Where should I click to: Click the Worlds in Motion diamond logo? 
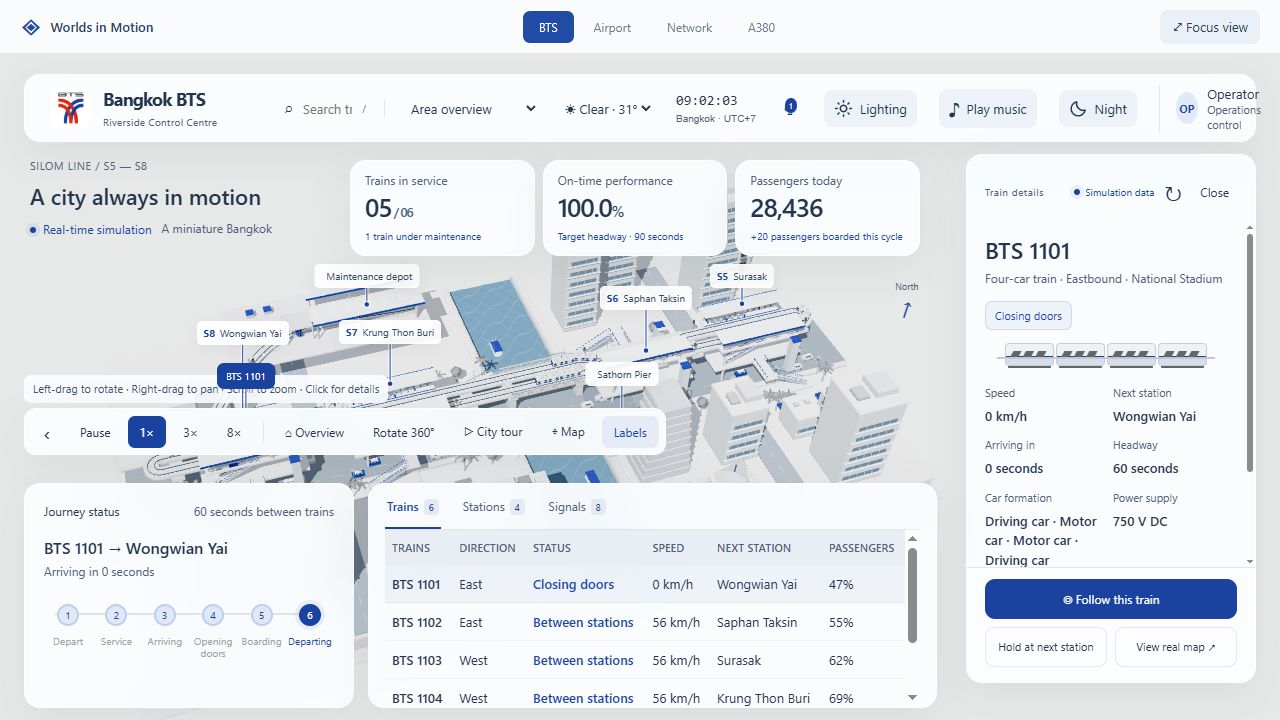(x=31, y=27)
